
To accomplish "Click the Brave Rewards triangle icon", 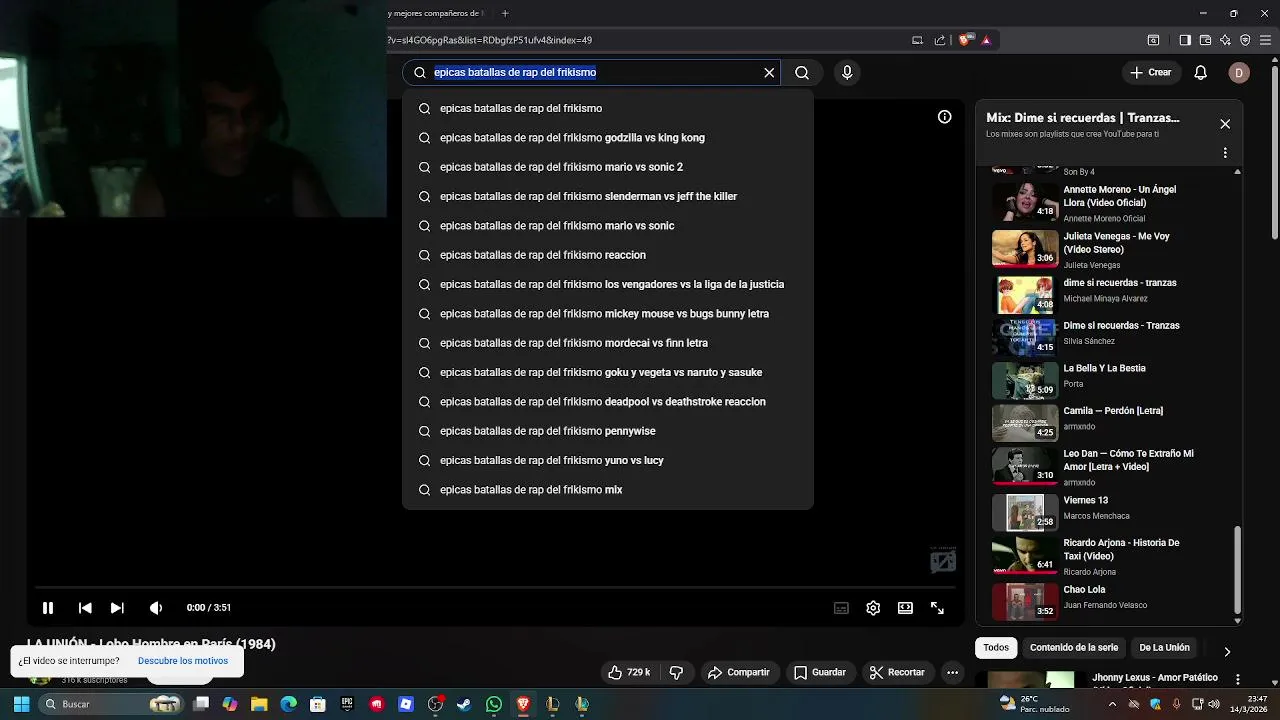I will click(986, 40).
